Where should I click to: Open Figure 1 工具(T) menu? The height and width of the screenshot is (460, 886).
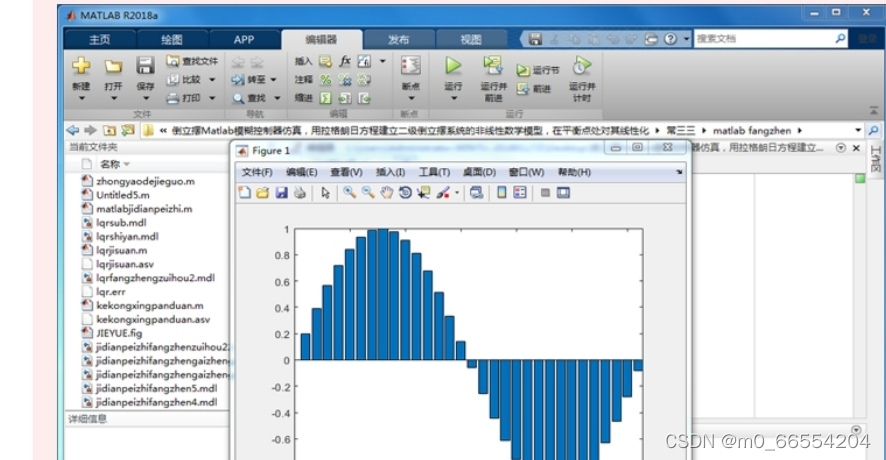(435, 172)
